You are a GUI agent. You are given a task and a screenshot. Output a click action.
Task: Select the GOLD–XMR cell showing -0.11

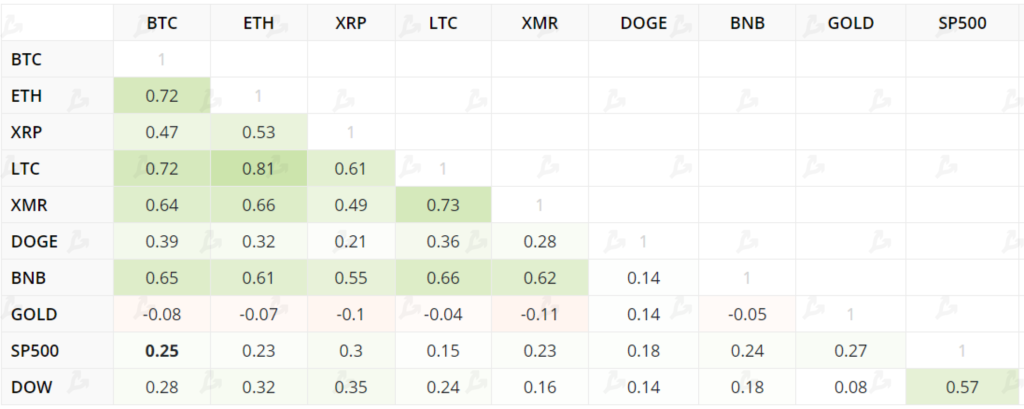[540, 314]
